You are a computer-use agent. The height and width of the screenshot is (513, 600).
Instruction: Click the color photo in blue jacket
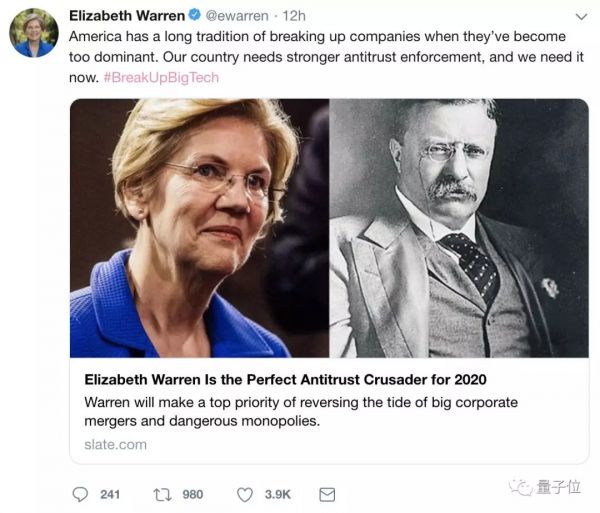[x=199, y=227]
